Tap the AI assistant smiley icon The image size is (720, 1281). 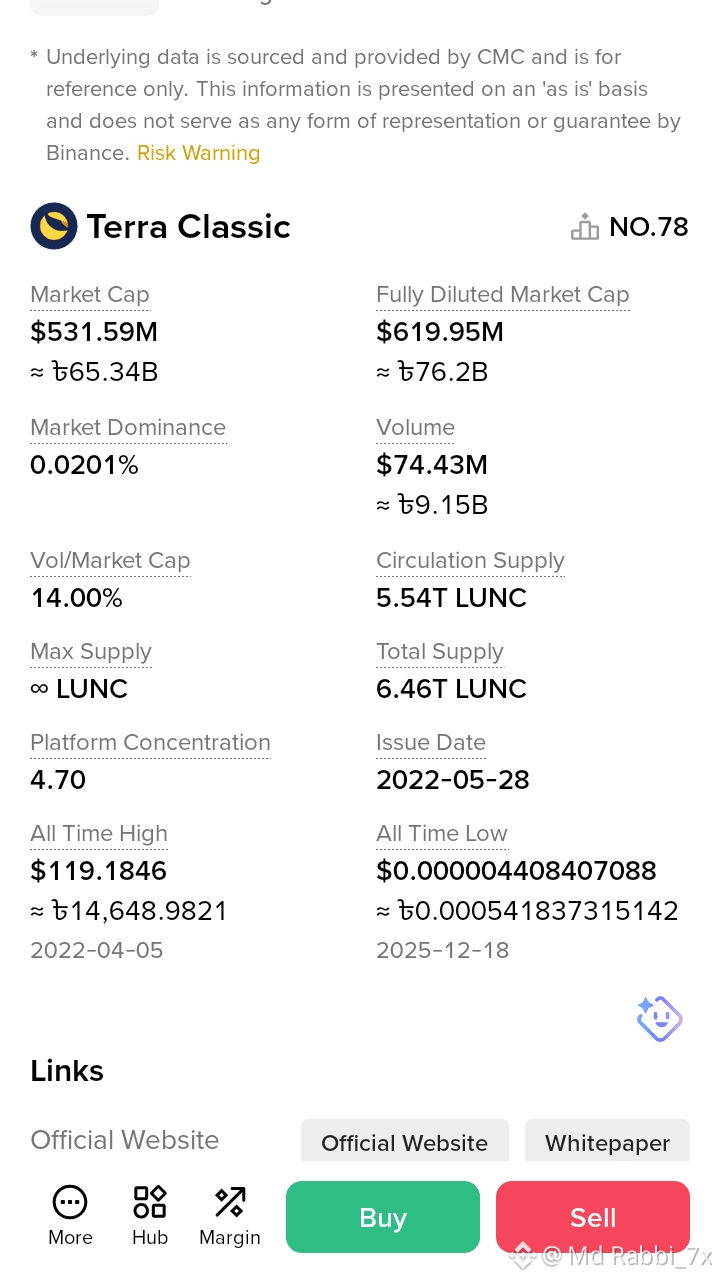[659, 1019]
